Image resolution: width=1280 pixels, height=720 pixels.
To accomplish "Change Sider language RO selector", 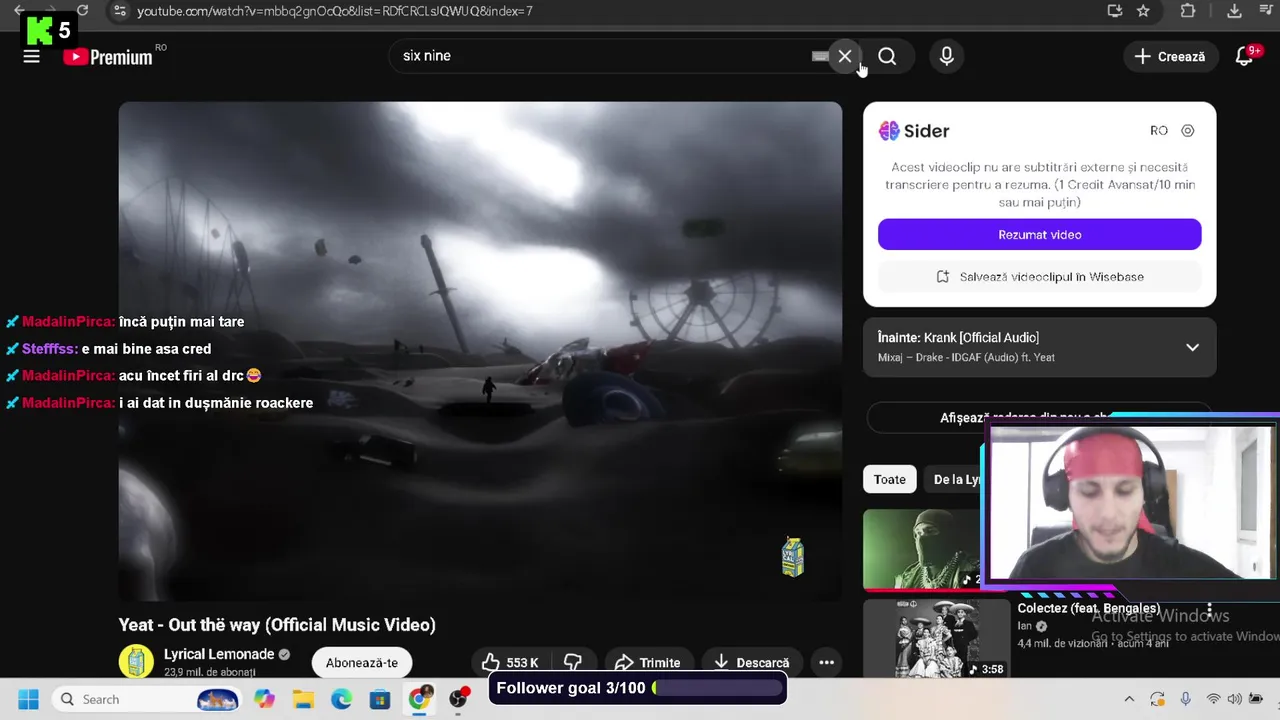I will click(1159, 131).
